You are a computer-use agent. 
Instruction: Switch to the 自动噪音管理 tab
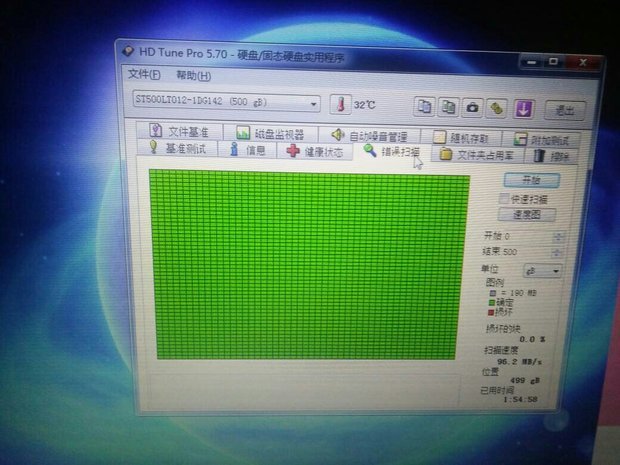tap(369, 136)
